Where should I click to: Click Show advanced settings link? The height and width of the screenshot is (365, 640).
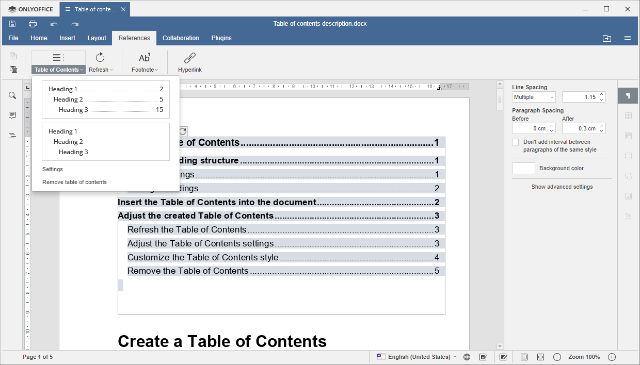click(562, 187)
